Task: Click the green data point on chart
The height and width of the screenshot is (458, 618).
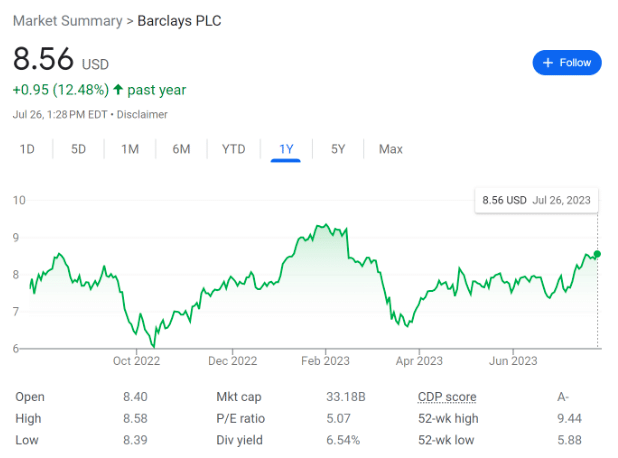Action: tap(597, 254)
